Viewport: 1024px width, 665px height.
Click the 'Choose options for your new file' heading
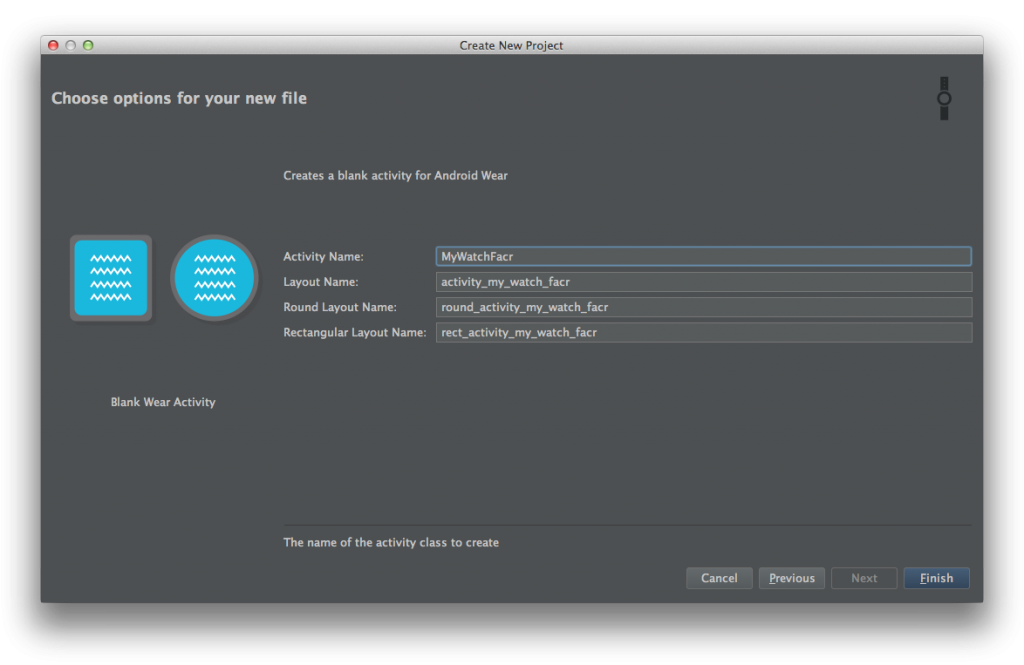[x=179, y=98]
